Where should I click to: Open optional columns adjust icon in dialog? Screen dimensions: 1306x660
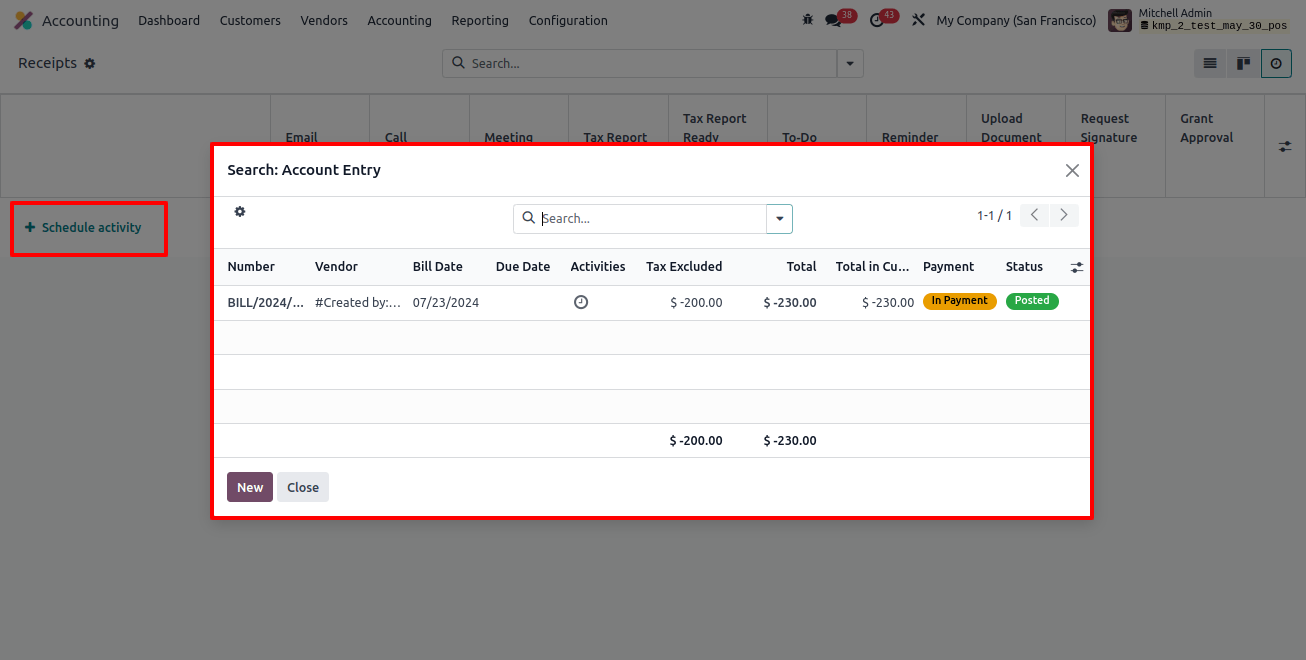pyautogui.click(x=1077, y=267)
